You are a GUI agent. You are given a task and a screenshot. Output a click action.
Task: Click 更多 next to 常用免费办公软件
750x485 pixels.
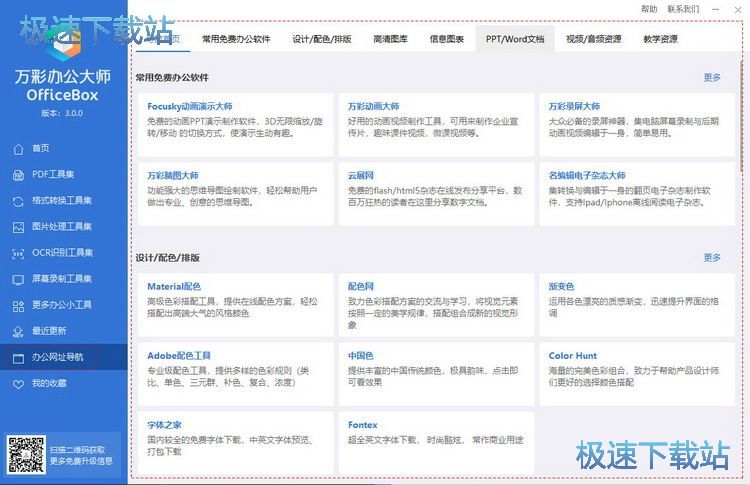point(712,77)
